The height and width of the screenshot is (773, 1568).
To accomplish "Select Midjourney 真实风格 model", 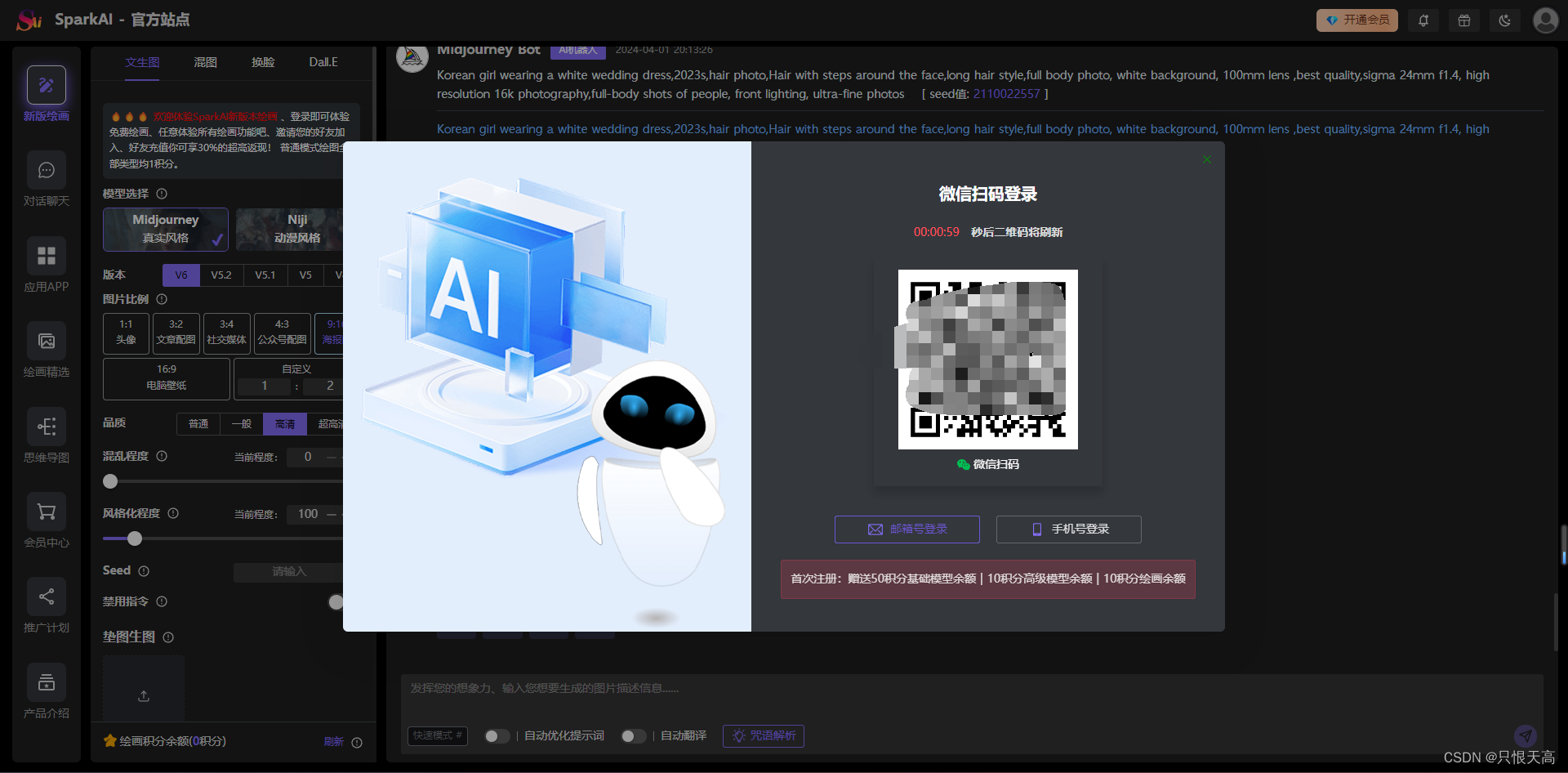I will (x=166, y=229).
